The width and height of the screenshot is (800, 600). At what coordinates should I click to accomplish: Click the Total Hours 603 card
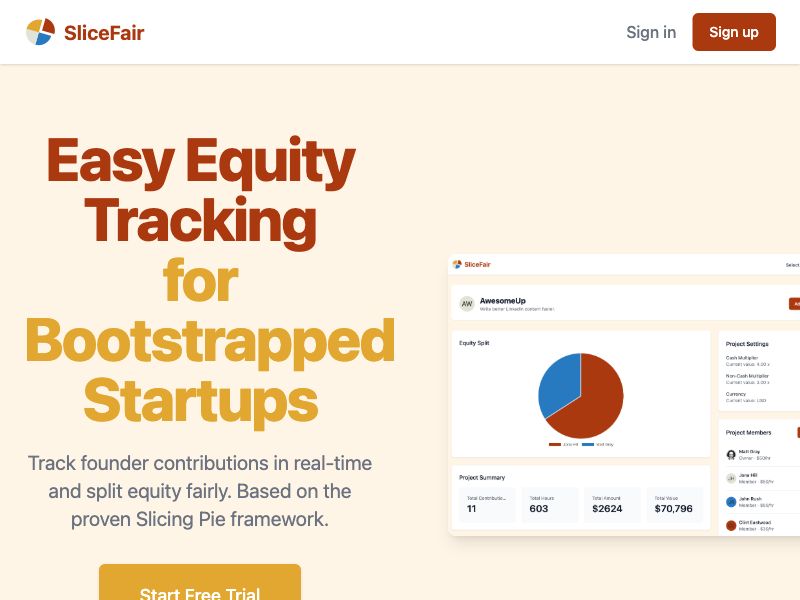click(x=549, y=504)
